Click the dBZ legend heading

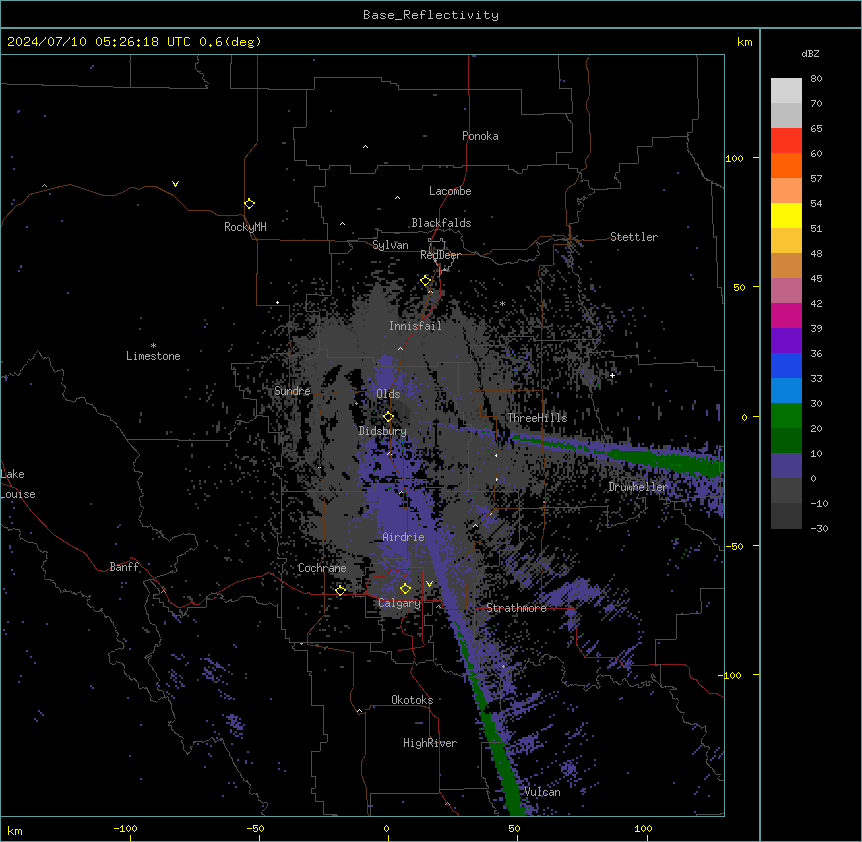pyautogui.click(x=810, y=54)
